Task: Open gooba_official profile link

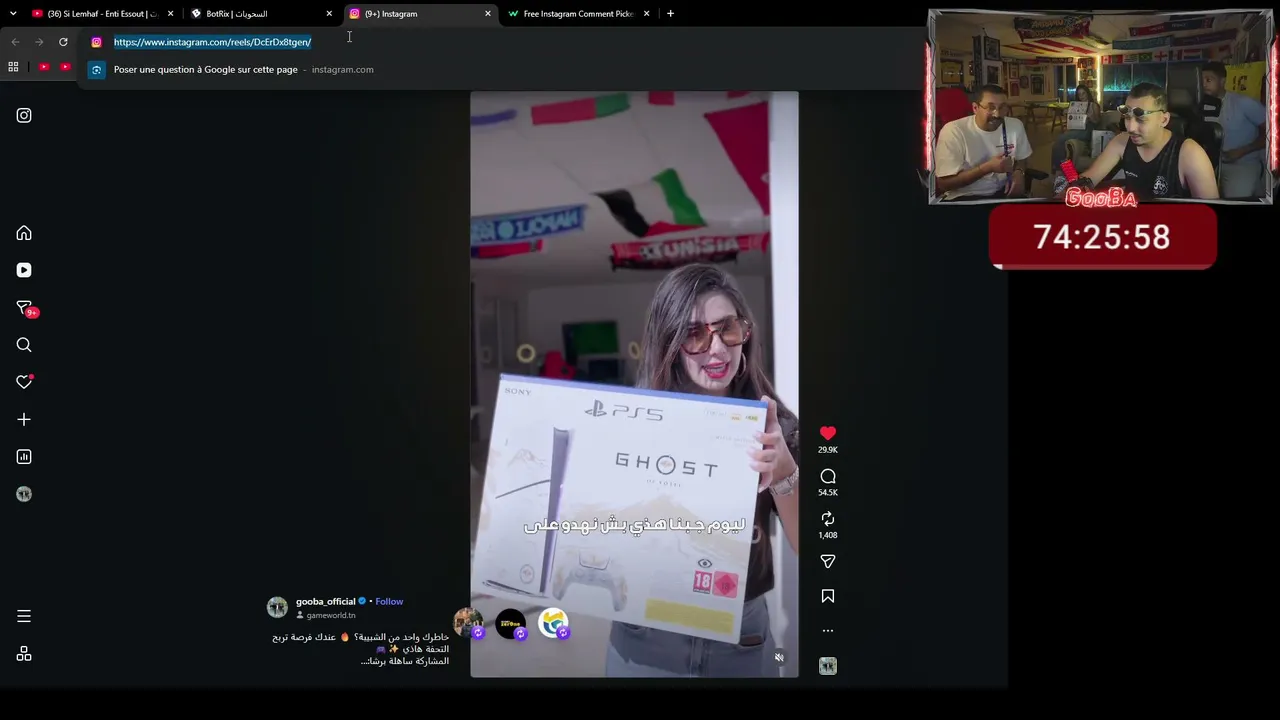Action: [x=326, y=601]
